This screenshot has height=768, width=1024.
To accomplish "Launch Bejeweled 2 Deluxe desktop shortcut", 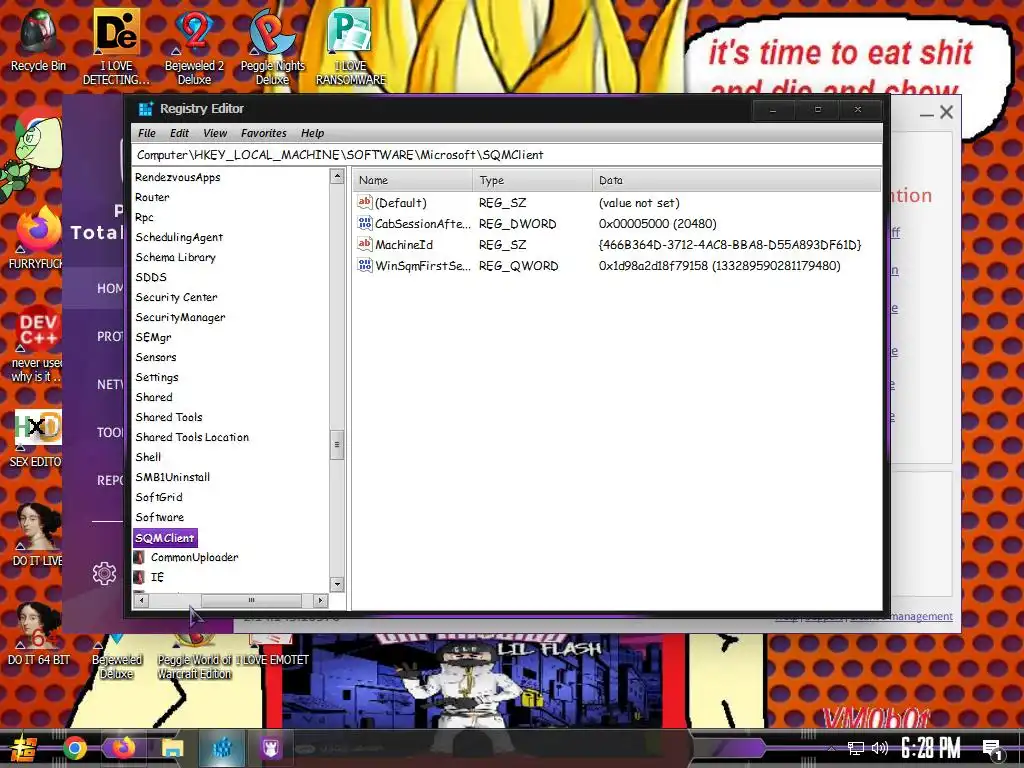I will (x=194, y=46).
